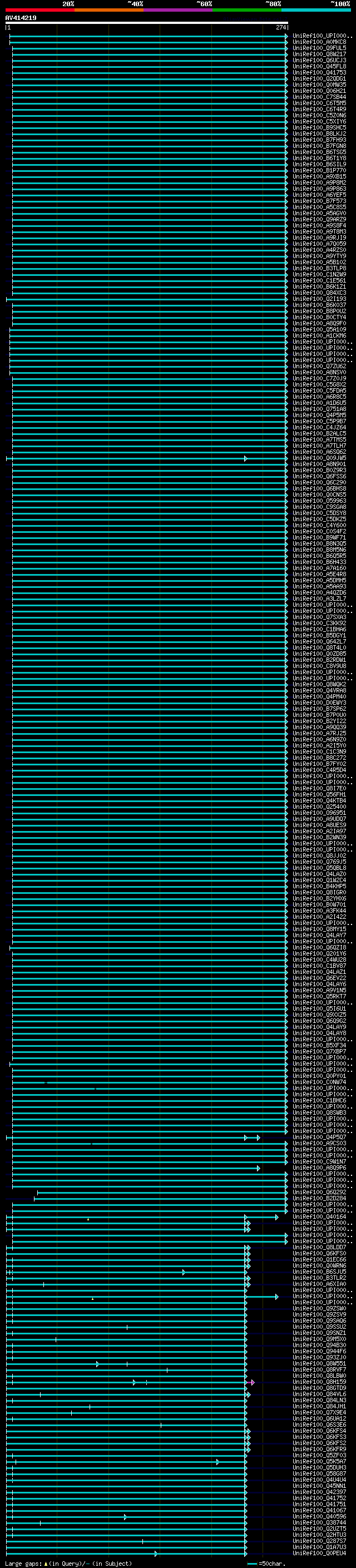Select label UniRef100_Q84VL6
The width and height of the screenshot is (356, 1568).
(x=319, y=1394)
